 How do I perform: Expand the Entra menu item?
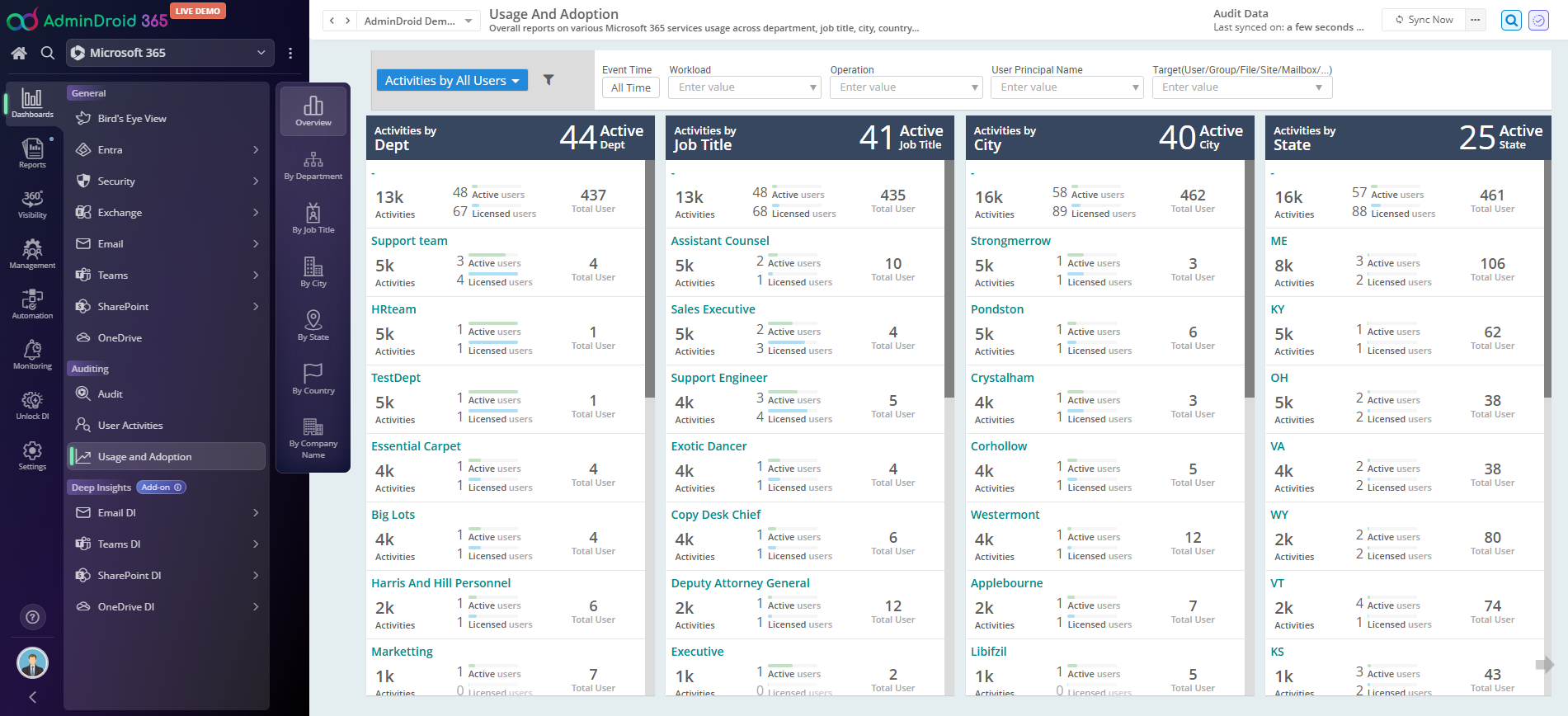[167, 150]
